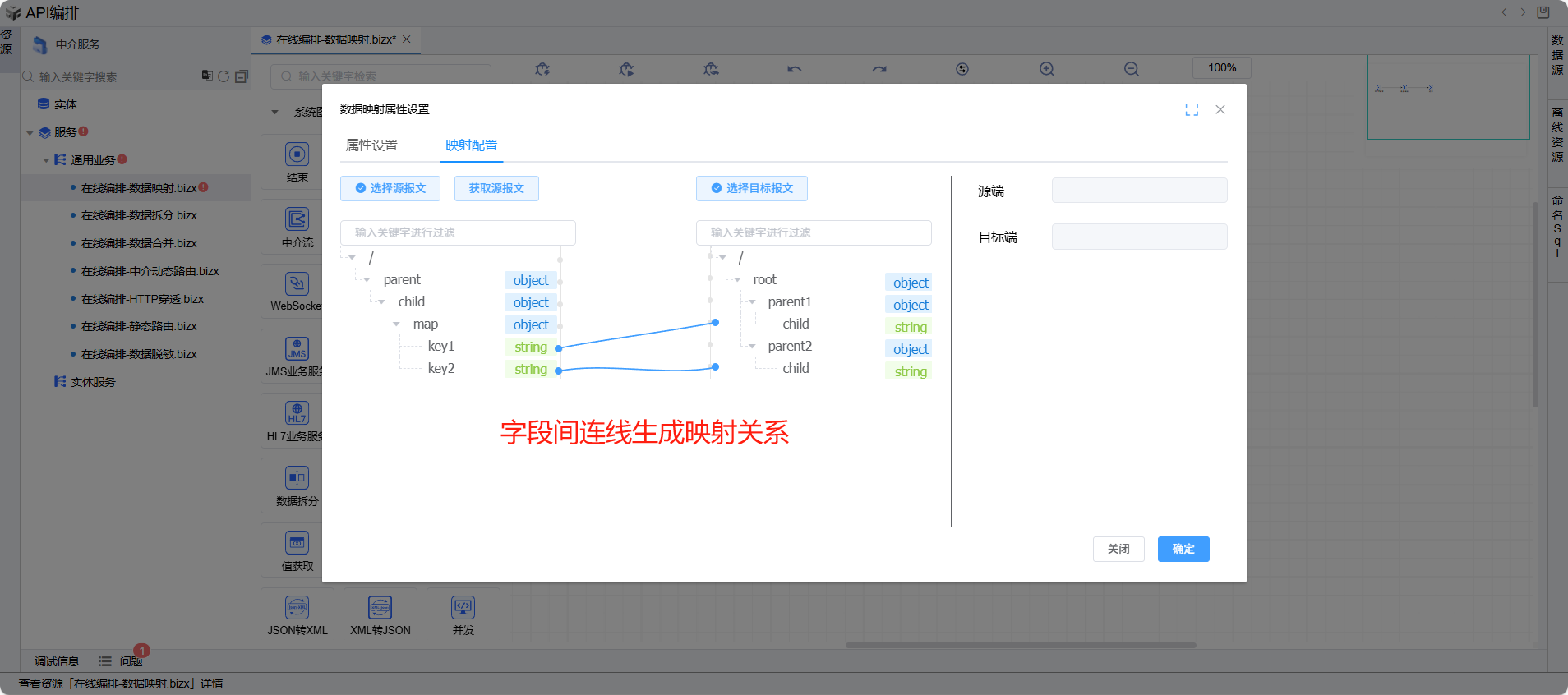Click the 选择源报文 button

[390, 188]
